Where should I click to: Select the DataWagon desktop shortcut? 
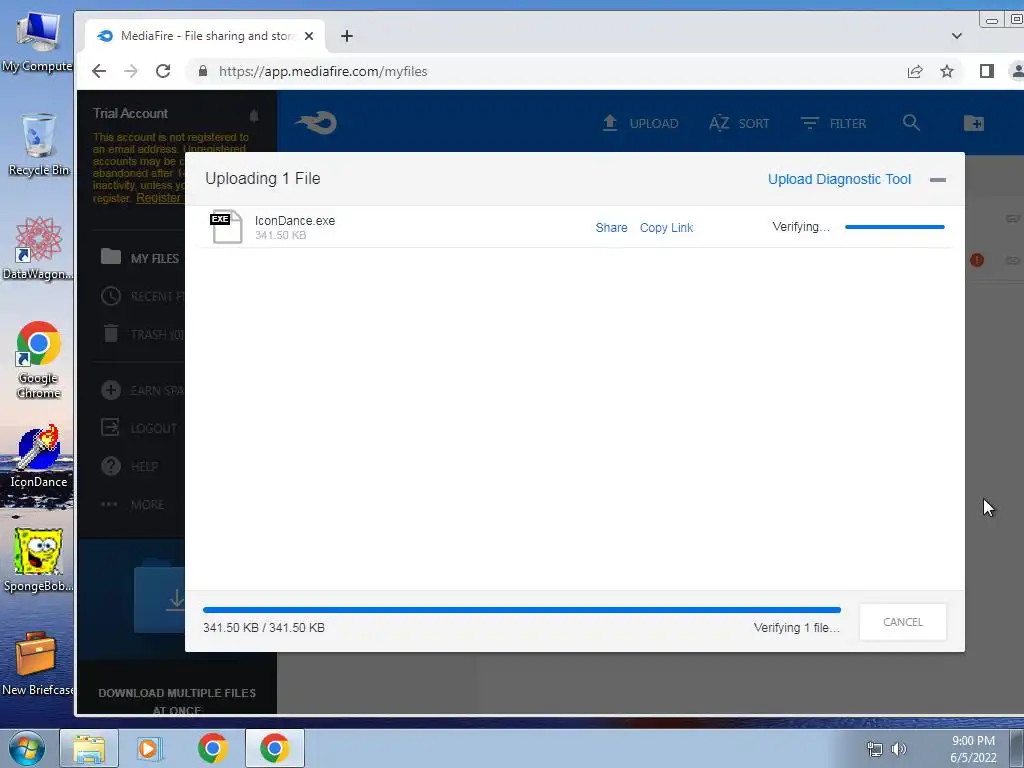[38, 248]
